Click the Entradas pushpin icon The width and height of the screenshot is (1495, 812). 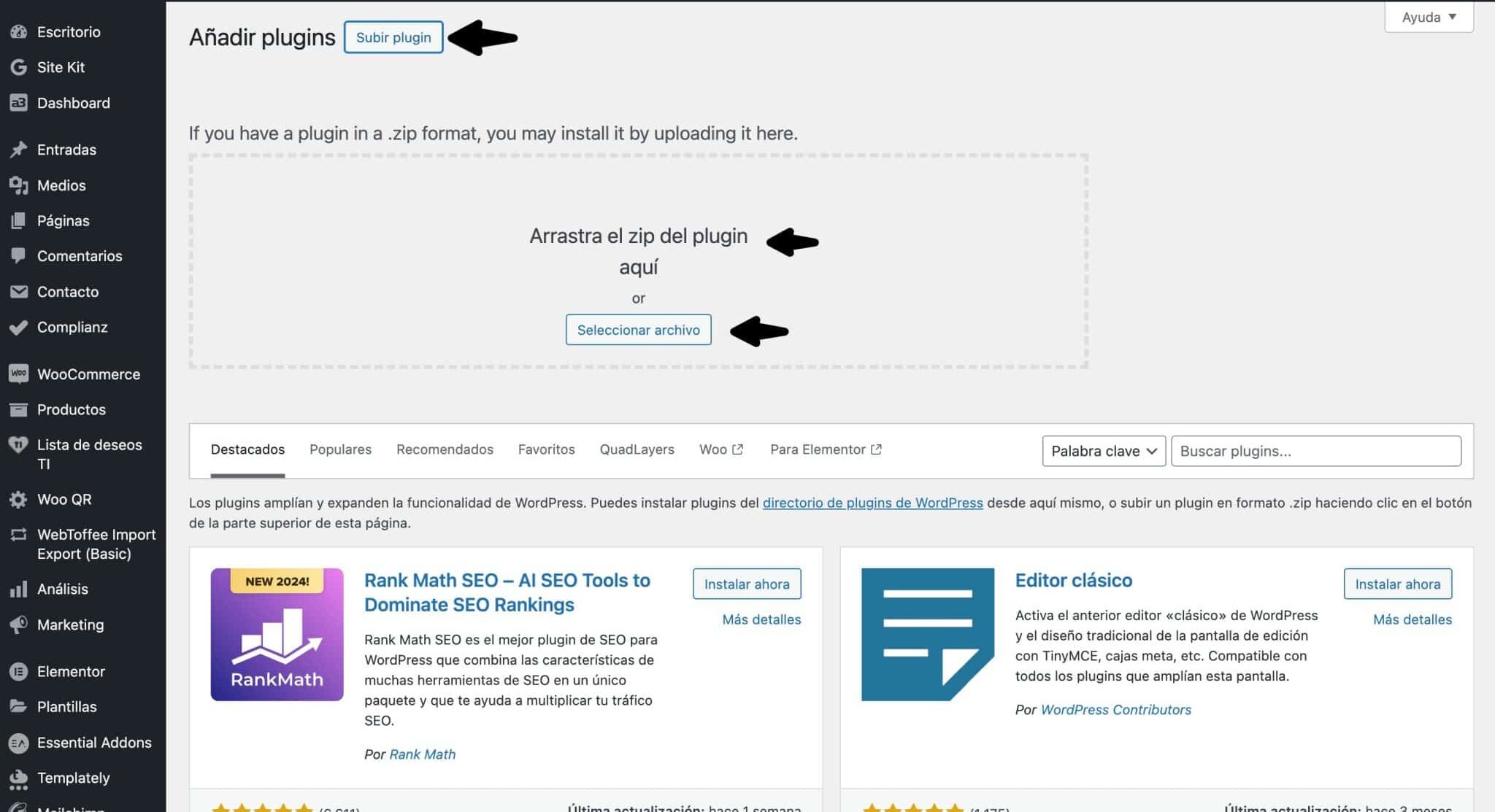(x=19, y=150)
